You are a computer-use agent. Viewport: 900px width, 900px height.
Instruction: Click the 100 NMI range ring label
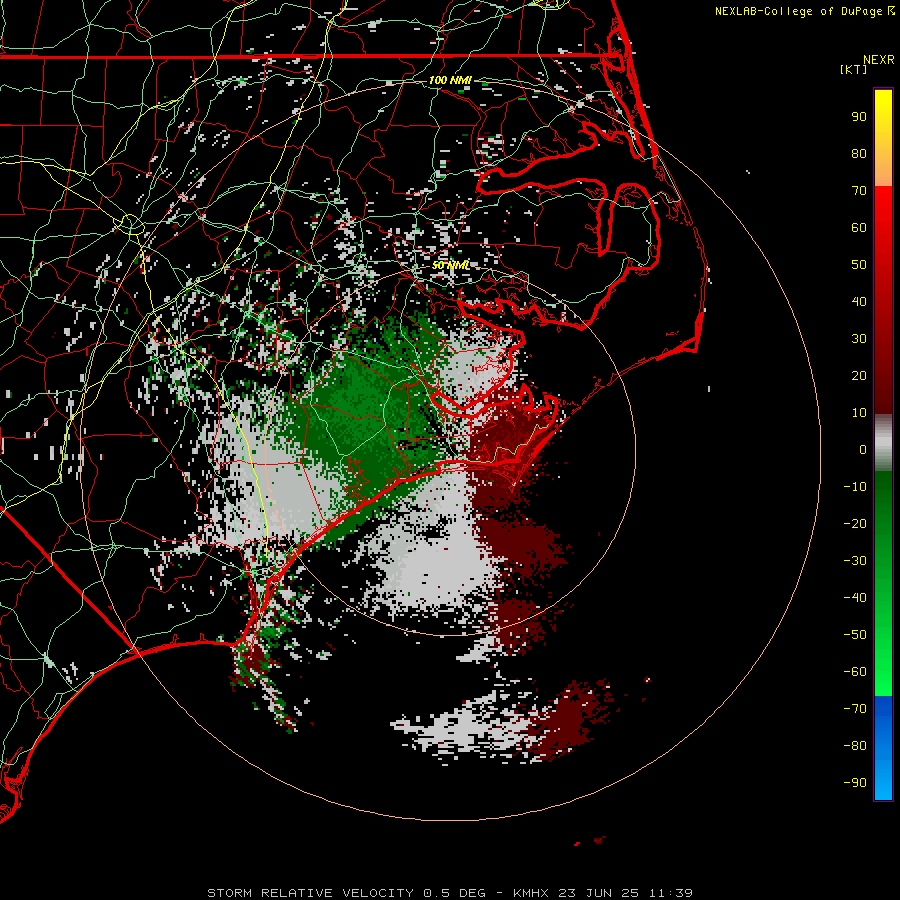tap(450, 80)
